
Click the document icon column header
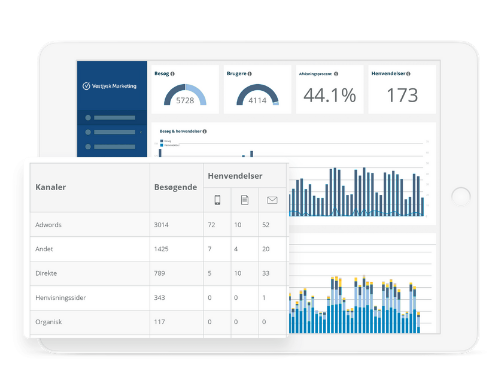(x=245, y=200)
